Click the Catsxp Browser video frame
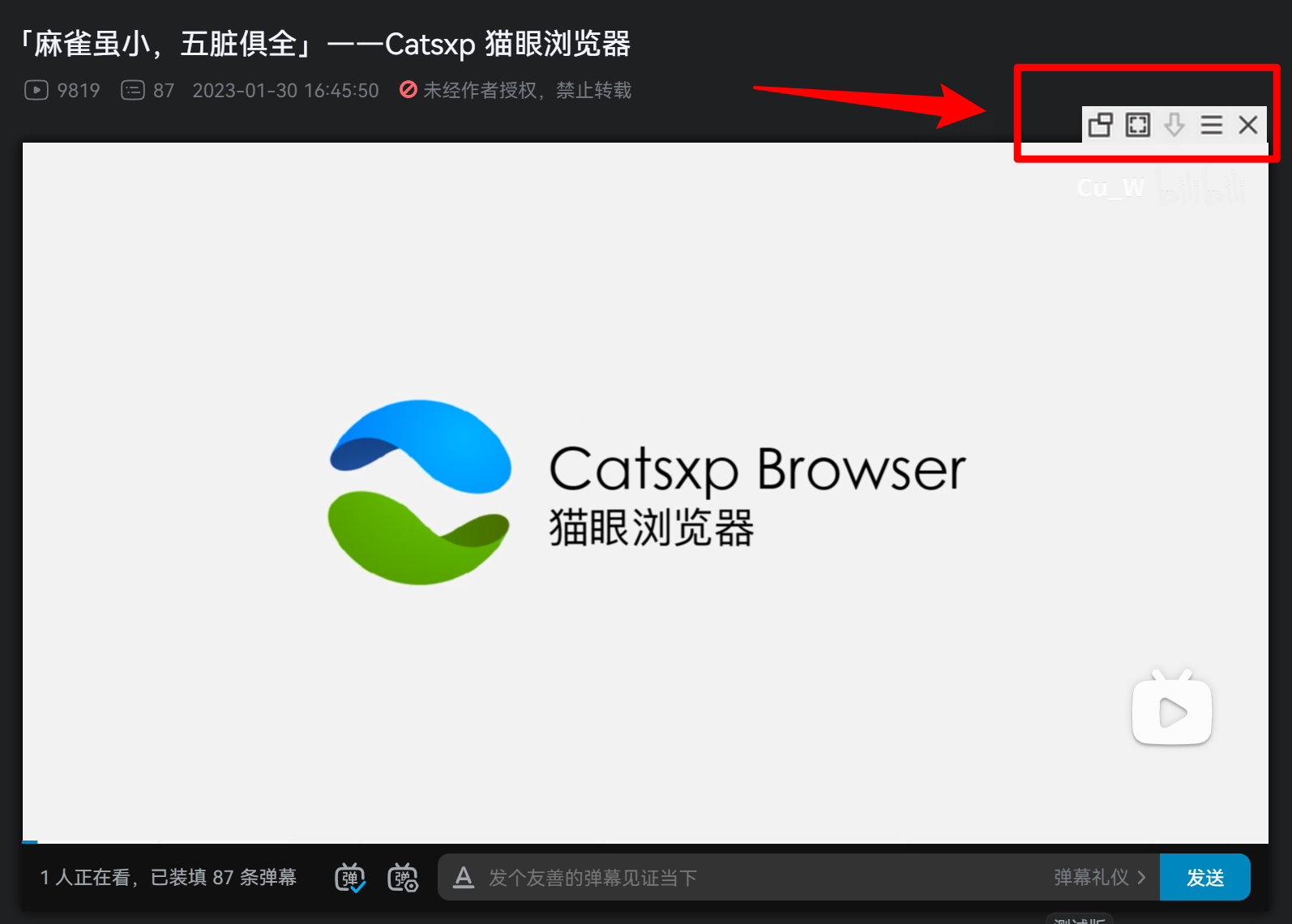 click(645, 493)
